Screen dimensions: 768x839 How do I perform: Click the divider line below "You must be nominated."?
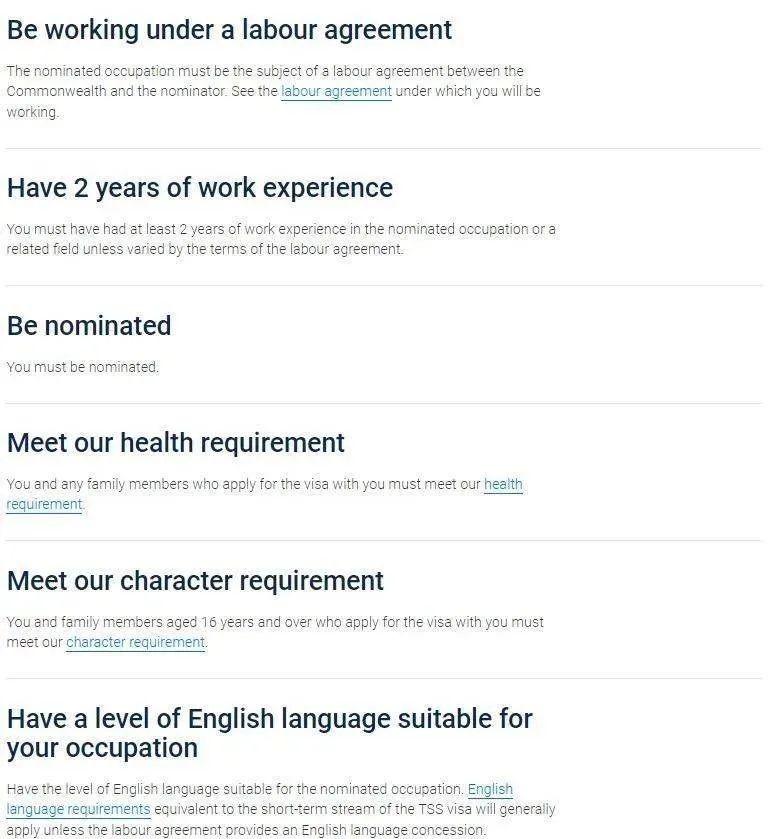384,403
